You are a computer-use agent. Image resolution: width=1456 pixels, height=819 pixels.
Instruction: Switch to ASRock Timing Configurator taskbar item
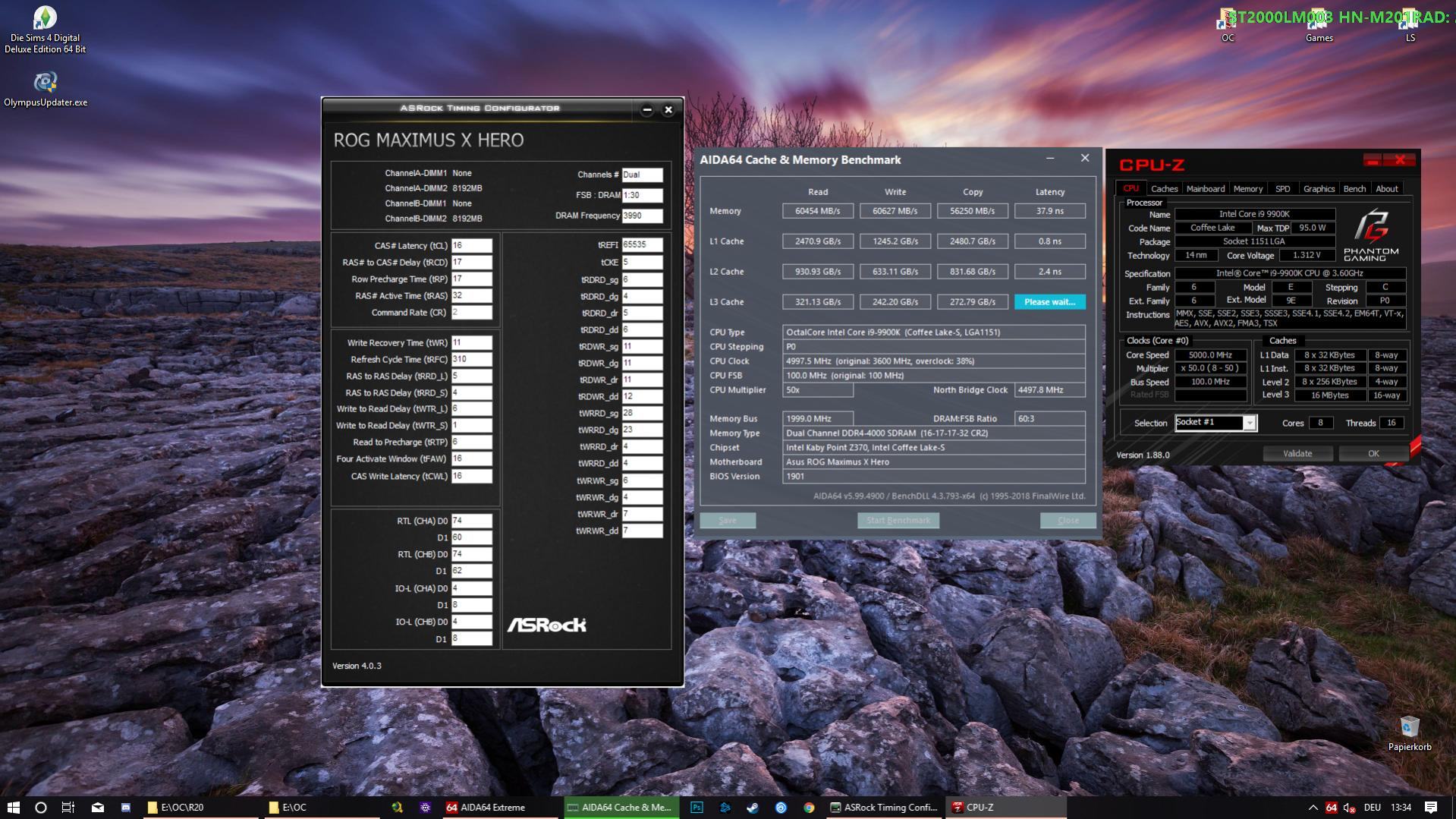click(884, 808)
